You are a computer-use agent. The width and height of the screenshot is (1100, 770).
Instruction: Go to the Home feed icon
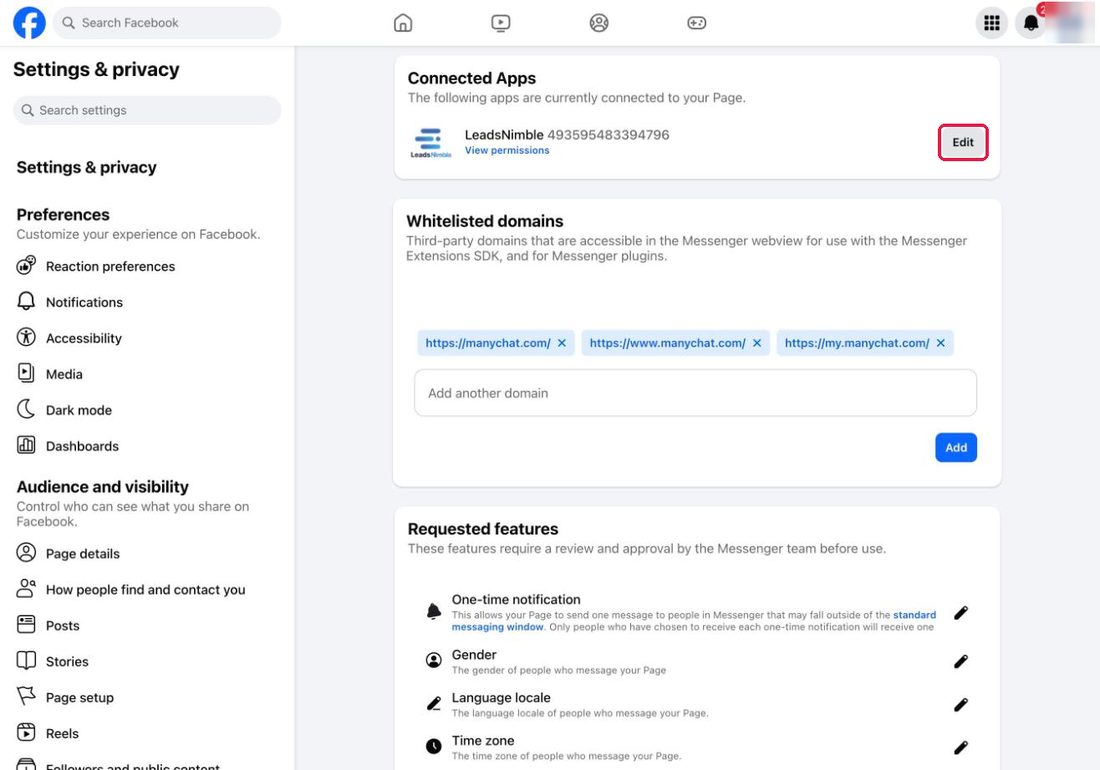pyautogui.click(x=403, y=23)
